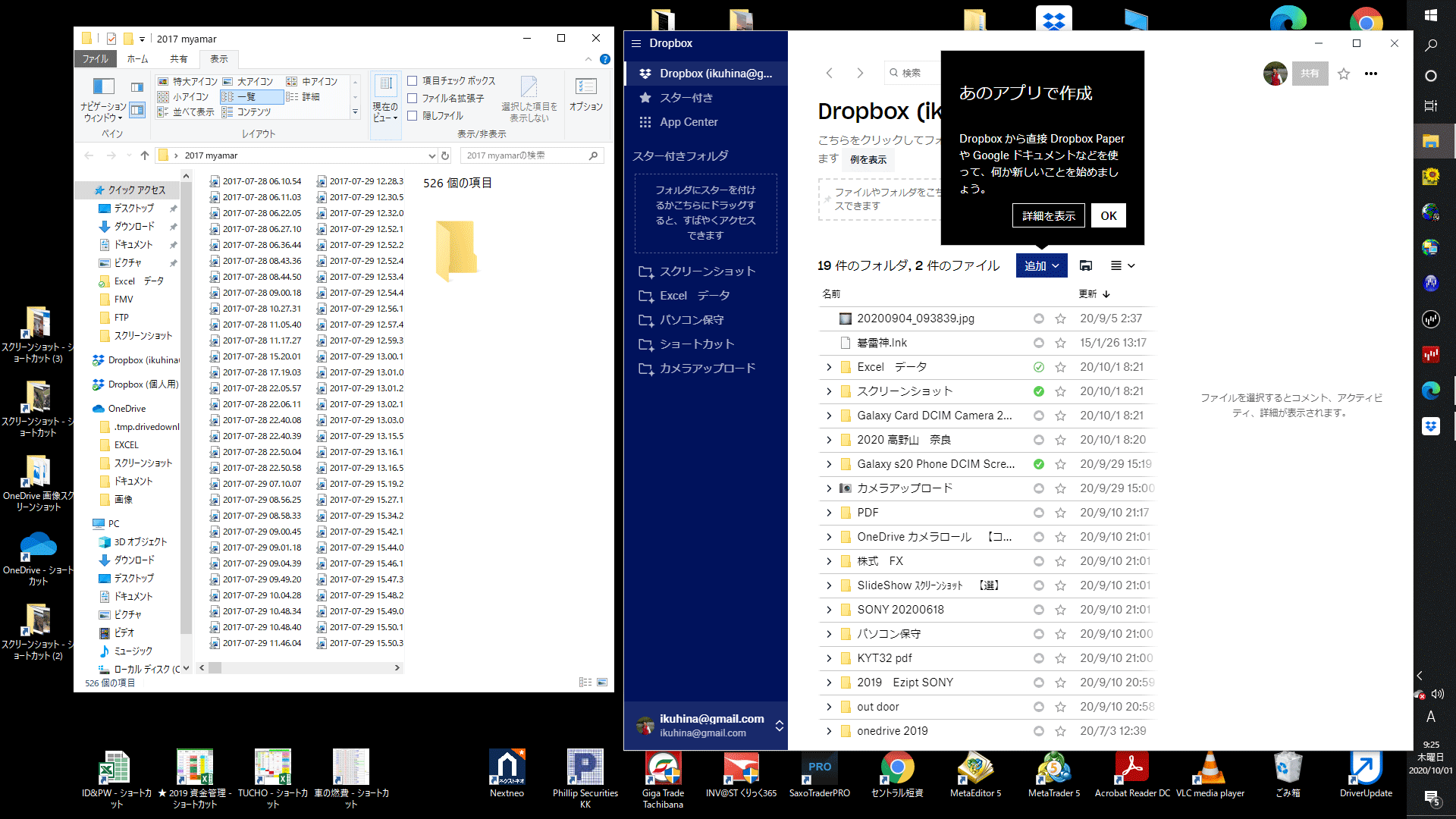
Task: Expand the onedrive 2019 folder row
Action: (829, 731)
